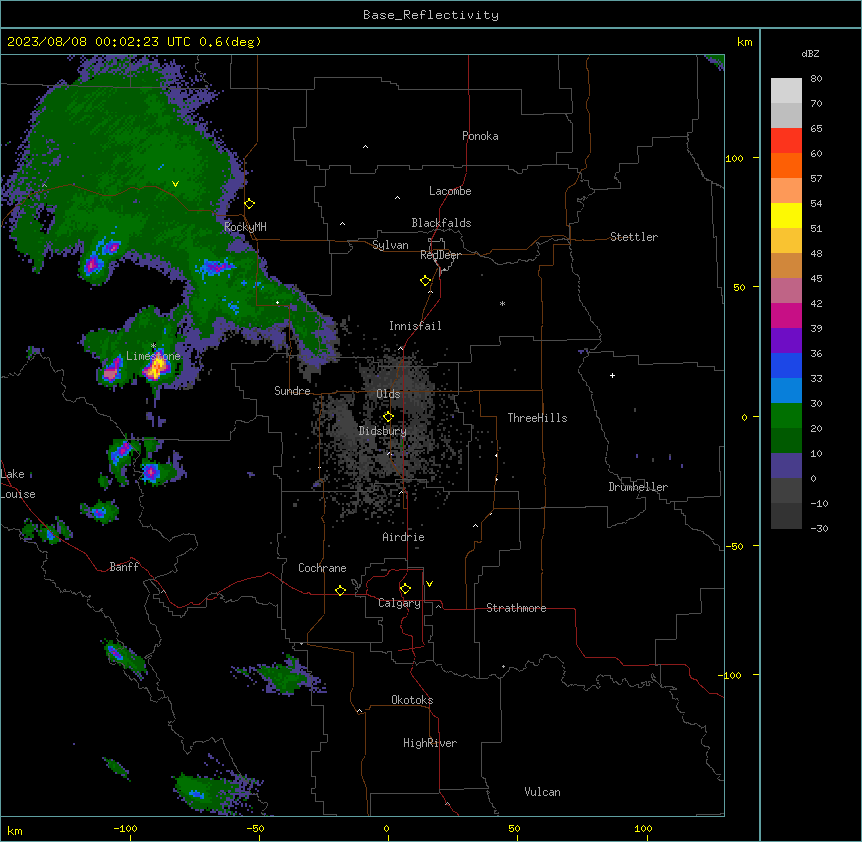Image resolution: width=862 pixels, height=842 pixels.
Task: Click the rain patch west of Okotoks
Action: click(x=285, y=677)
